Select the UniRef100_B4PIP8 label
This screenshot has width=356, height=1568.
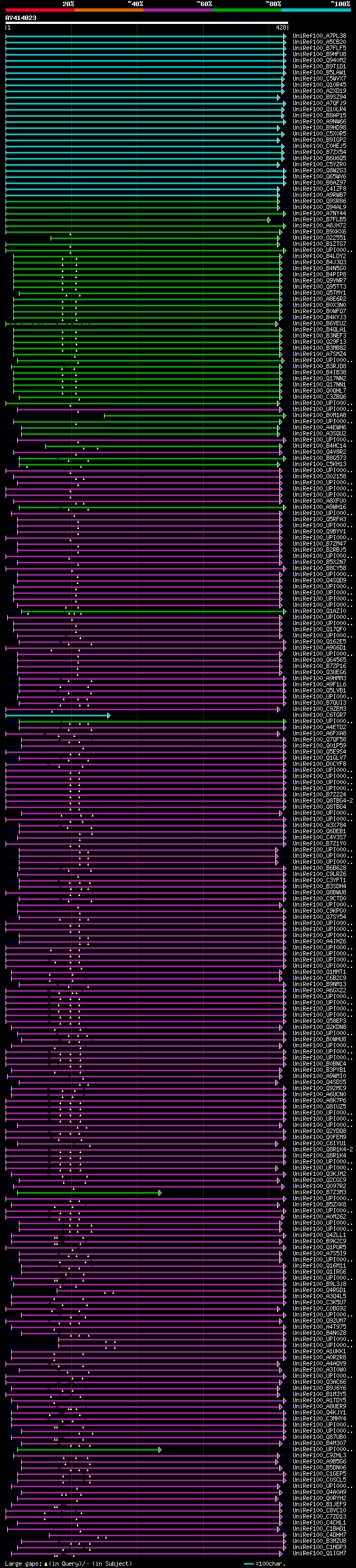coord(319,275)
